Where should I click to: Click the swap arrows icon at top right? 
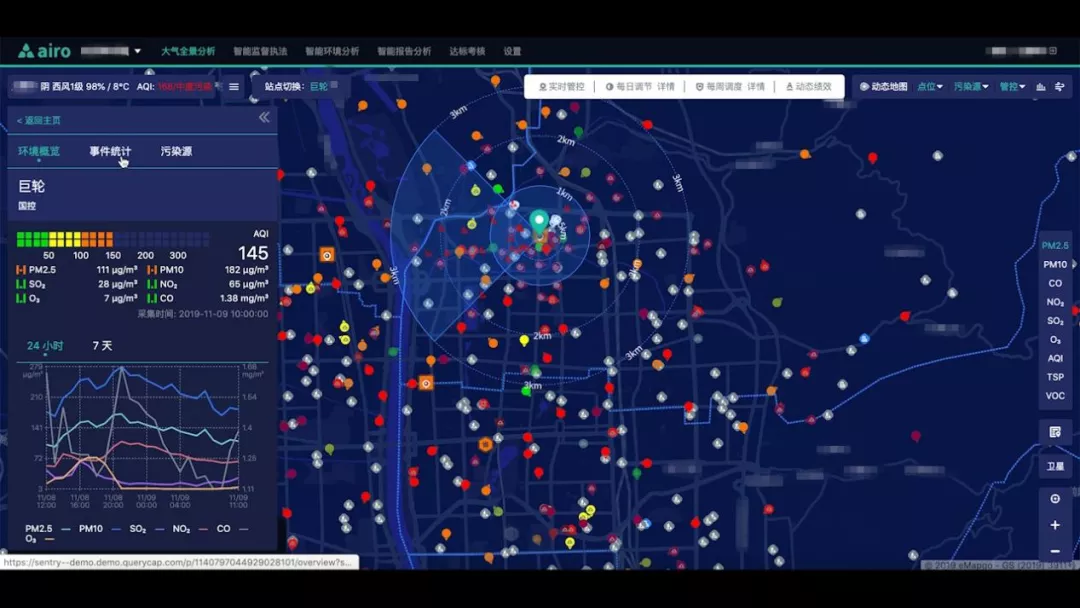pyautogui.click(x=1059, y=87)
